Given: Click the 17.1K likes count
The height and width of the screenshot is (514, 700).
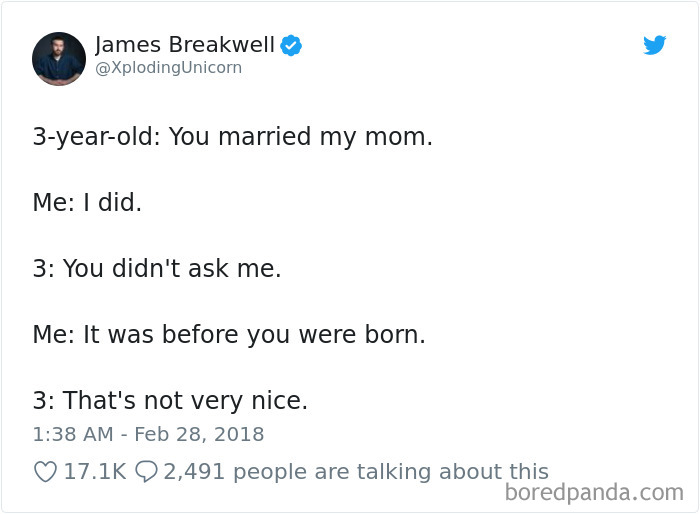Looking at the screenshot, I should point(94,471).
